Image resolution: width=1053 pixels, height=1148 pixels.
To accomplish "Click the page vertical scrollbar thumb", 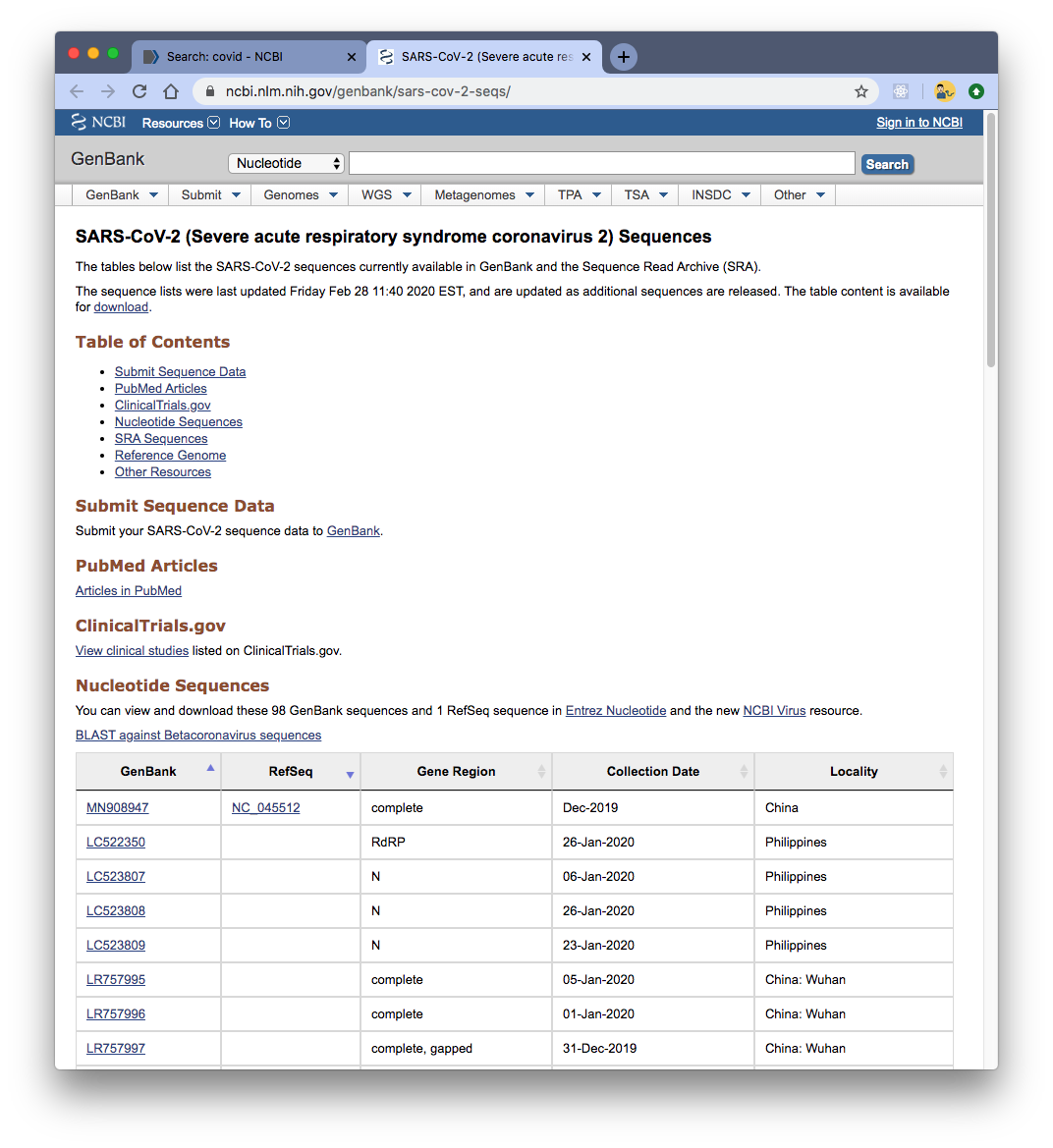I will (x=991, y=240).
